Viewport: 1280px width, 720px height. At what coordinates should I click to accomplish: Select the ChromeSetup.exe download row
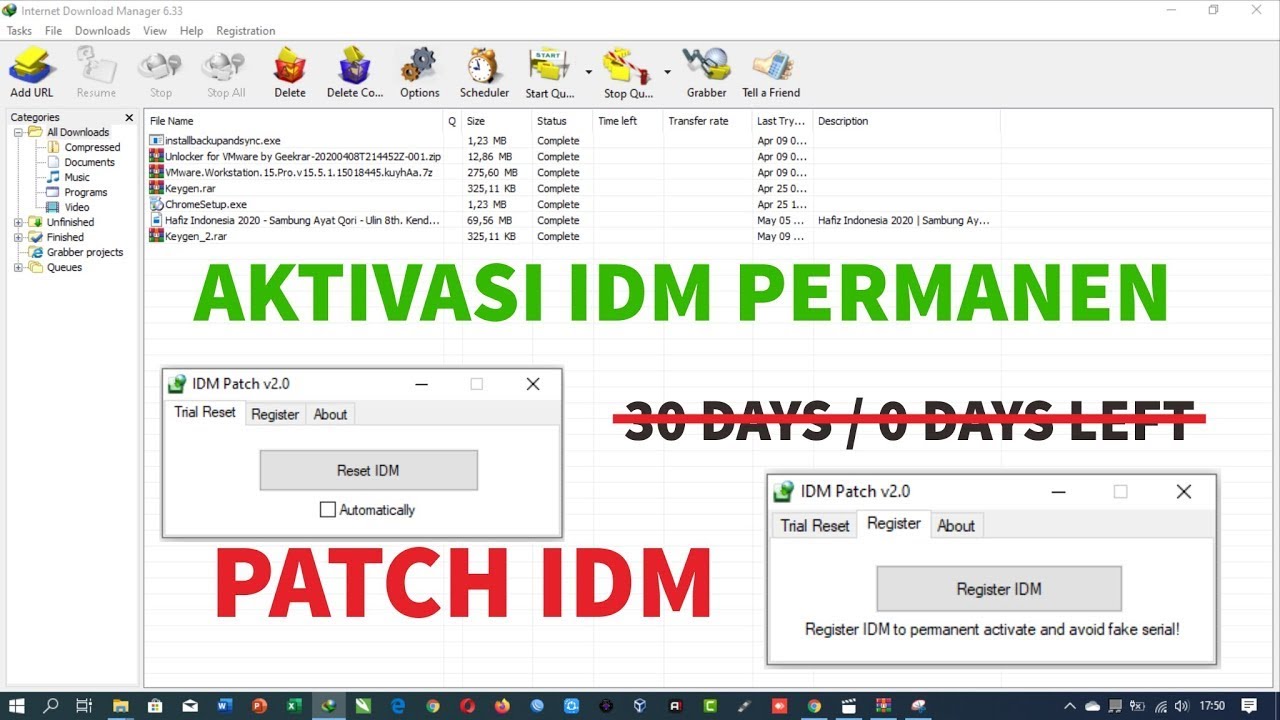572,204
